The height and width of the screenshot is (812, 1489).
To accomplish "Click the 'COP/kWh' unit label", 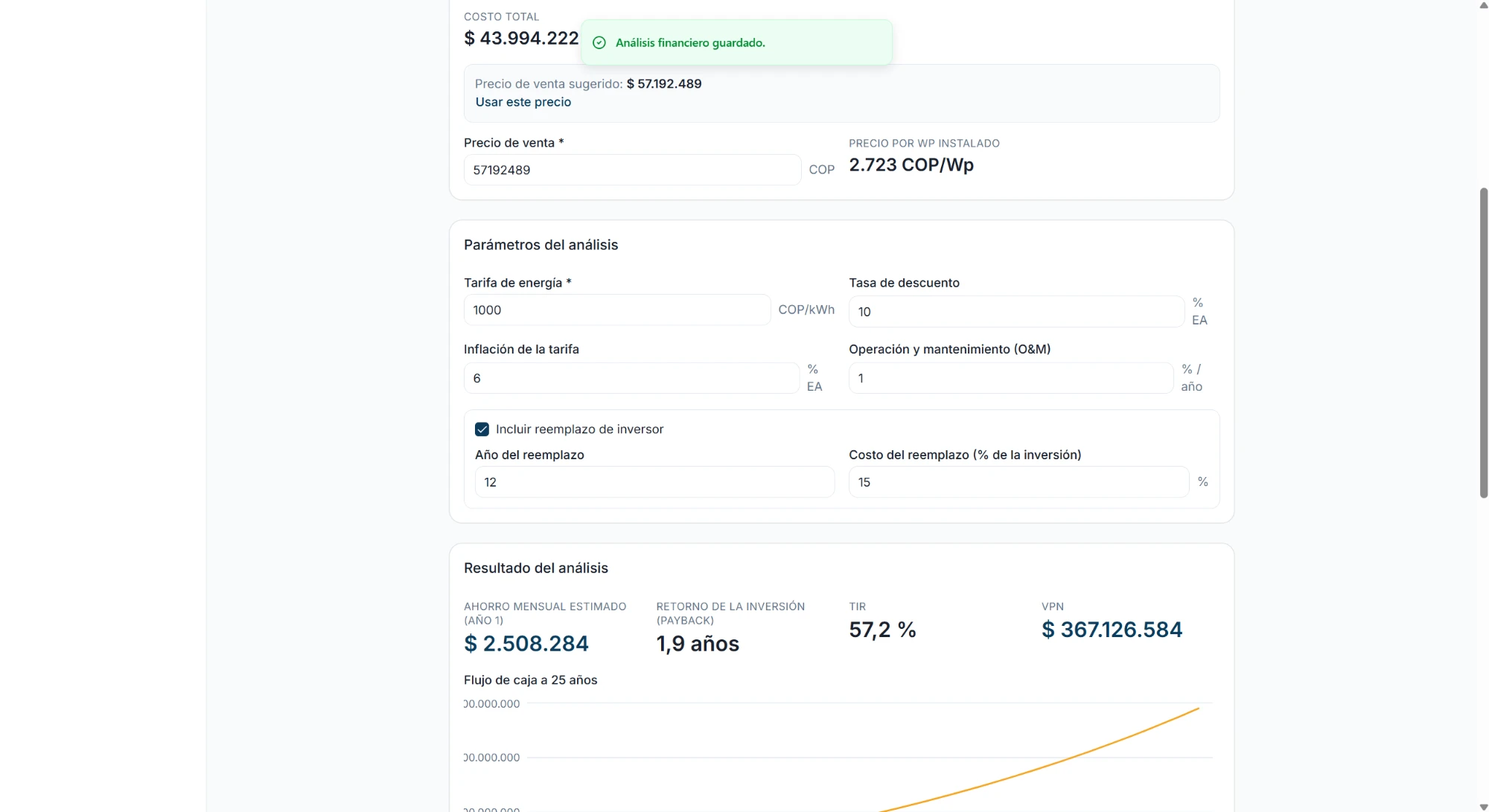I will [x=806, y=310].
